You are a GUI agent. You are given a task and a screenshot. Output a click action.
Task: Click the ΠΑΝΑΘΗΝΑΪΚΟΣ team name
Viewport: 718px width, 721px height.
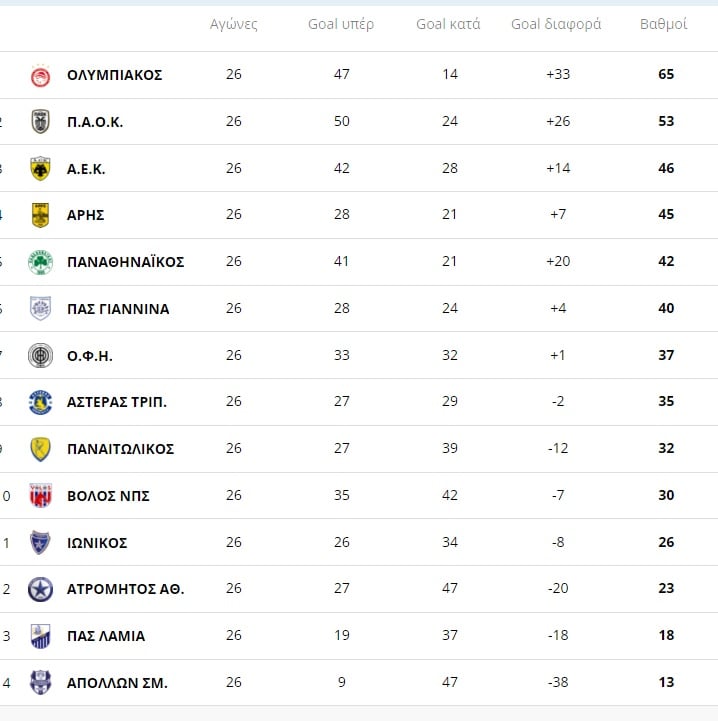coord(126,262)
